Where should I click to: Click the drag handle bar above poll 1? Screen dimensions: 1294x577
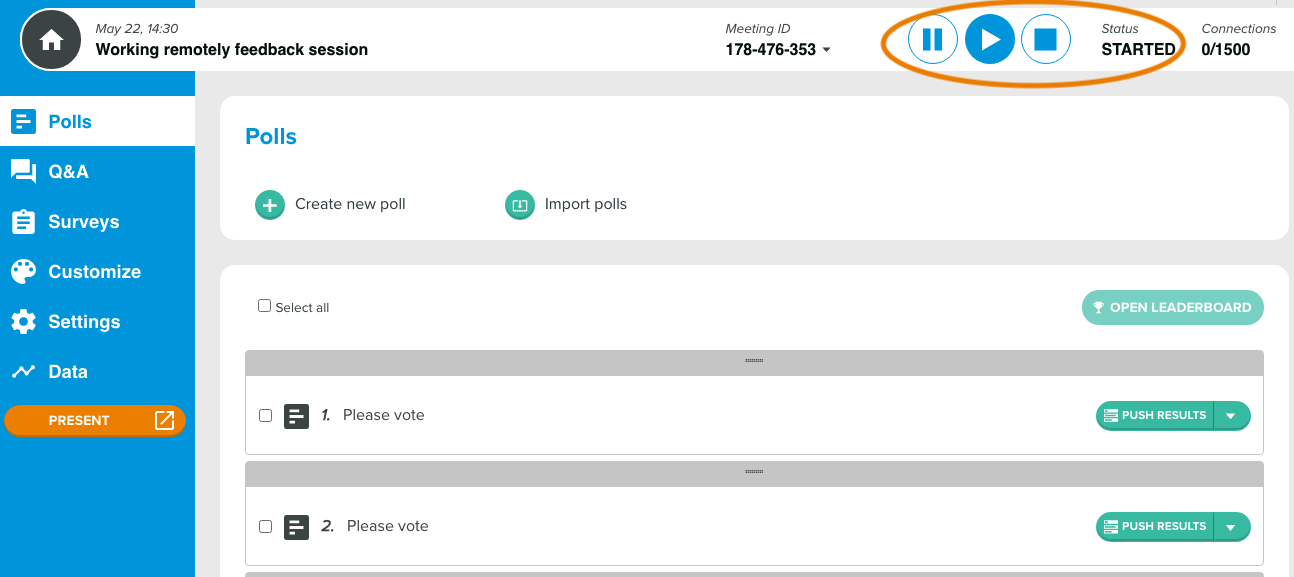pos(754,362)
